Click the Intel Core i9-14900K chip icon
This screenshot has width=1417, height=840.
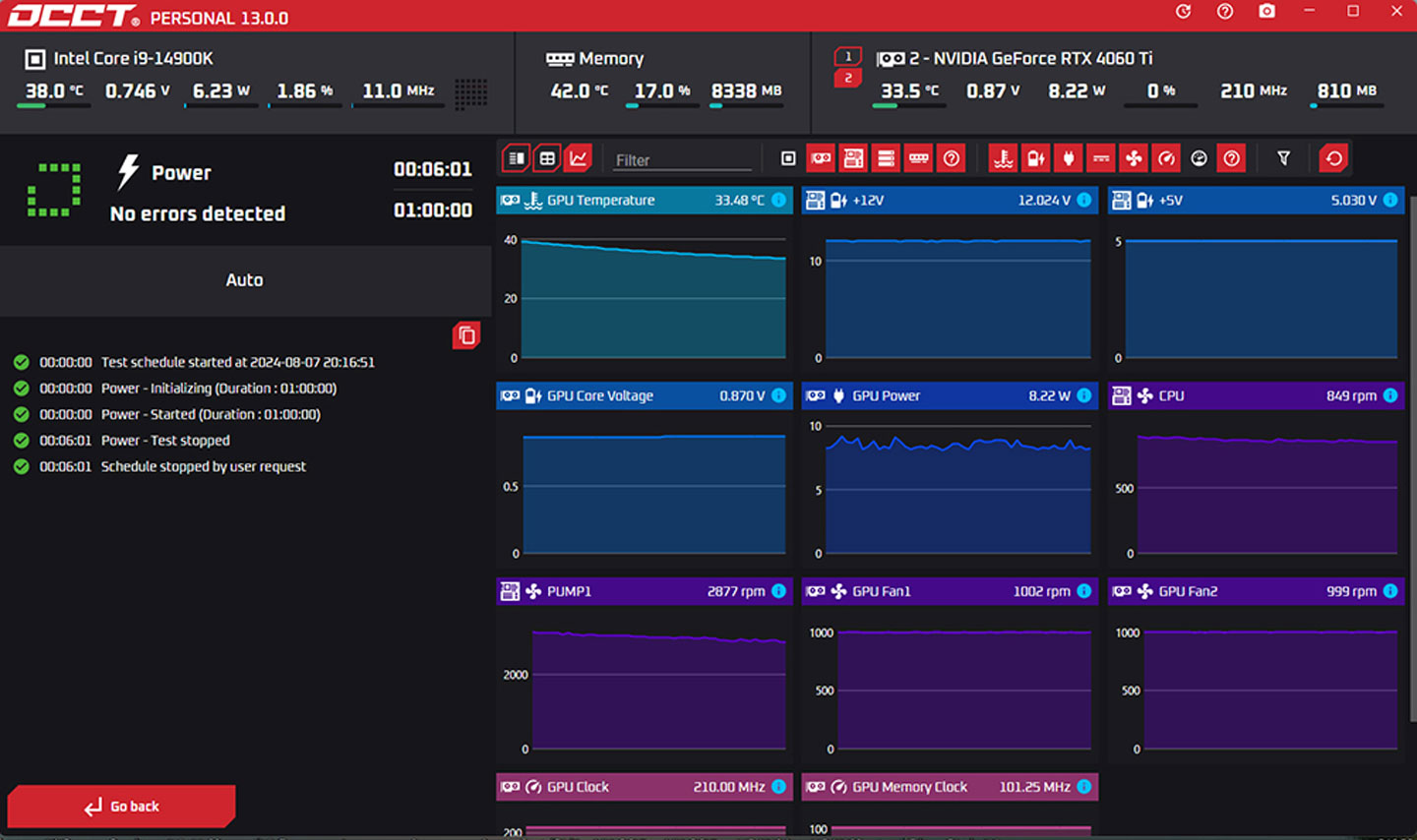pyautogui.click(x=34, y=59)
